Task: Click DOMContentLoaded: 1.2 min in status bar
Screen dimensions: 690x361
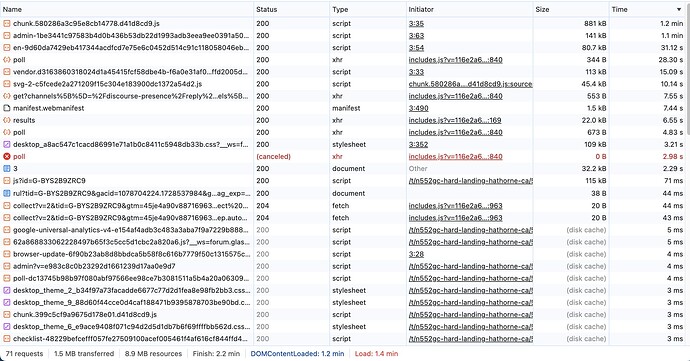Action: tap(297, 354)
